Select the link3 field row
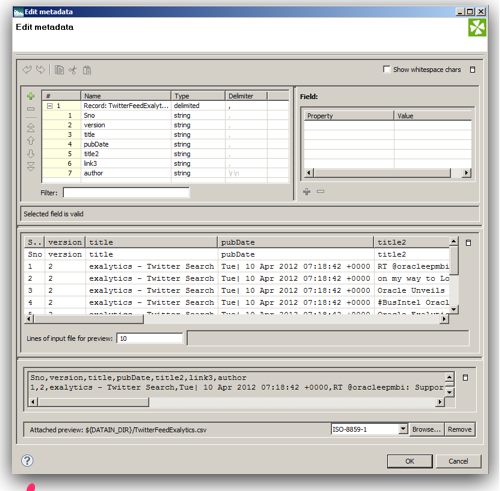The width and height of the screenshot is (500, 491). click(165, 163)
